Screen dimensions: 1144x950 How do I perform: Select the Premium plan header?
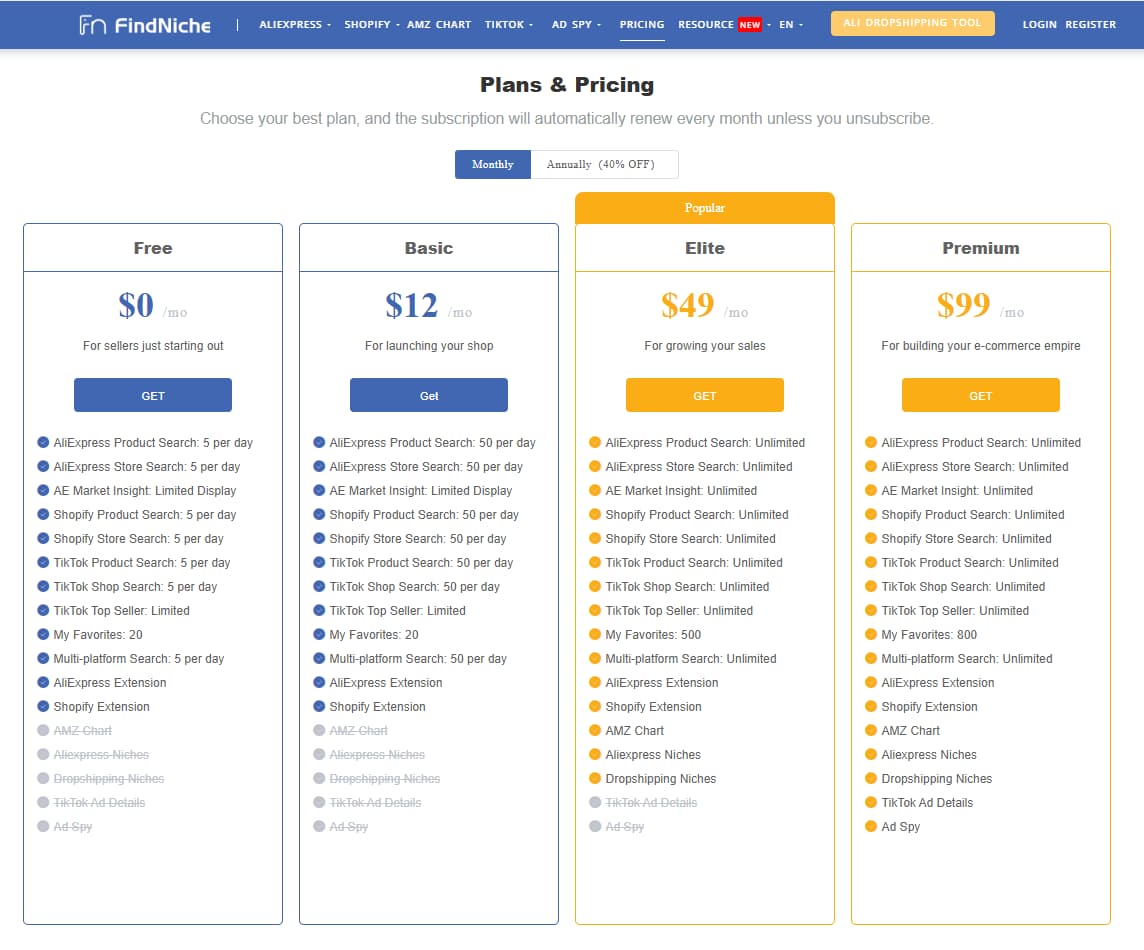pyautogui.click(x=981, y=248)
